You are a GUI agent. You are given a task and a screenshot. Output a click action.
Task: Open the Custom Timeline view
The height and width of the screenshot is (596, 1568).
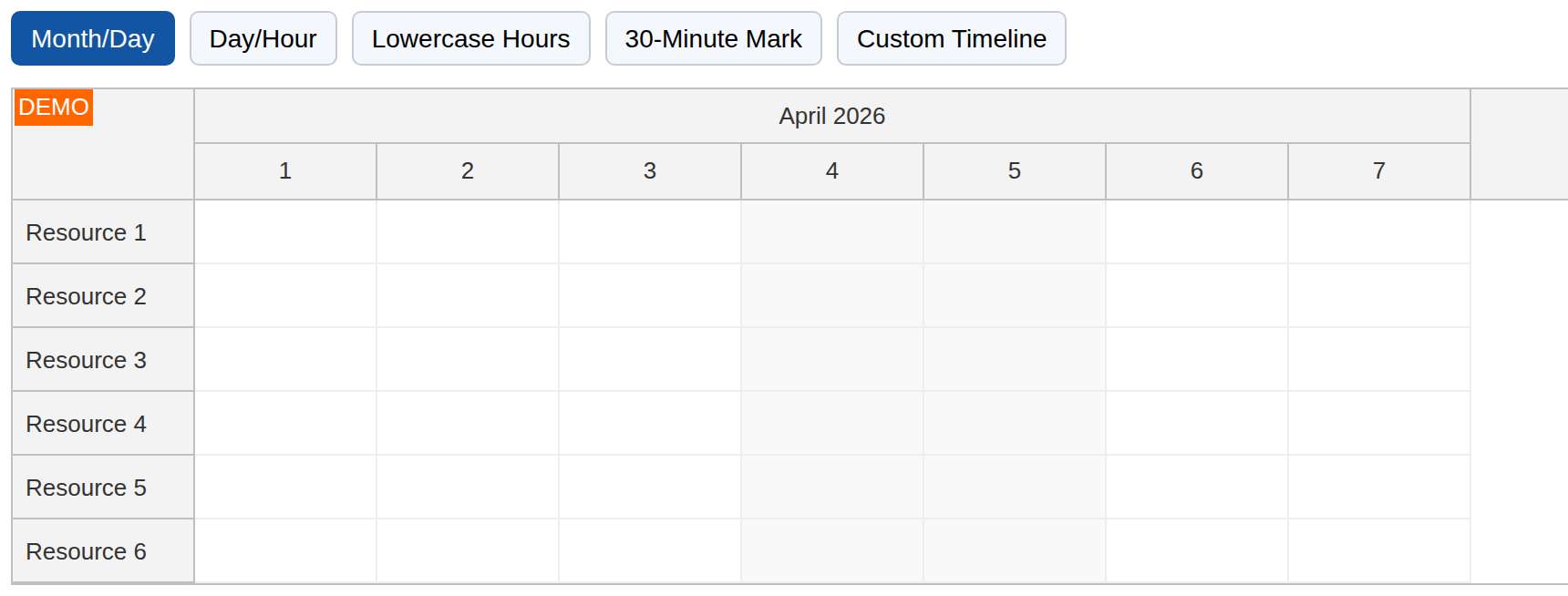pyautogui.click(x=951, y=38)
